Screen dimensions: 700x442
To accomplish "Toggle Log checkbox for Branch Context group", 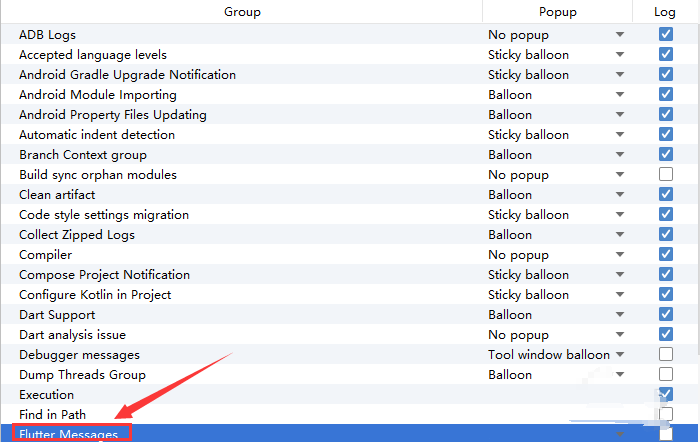I will [x=666, y=154].
